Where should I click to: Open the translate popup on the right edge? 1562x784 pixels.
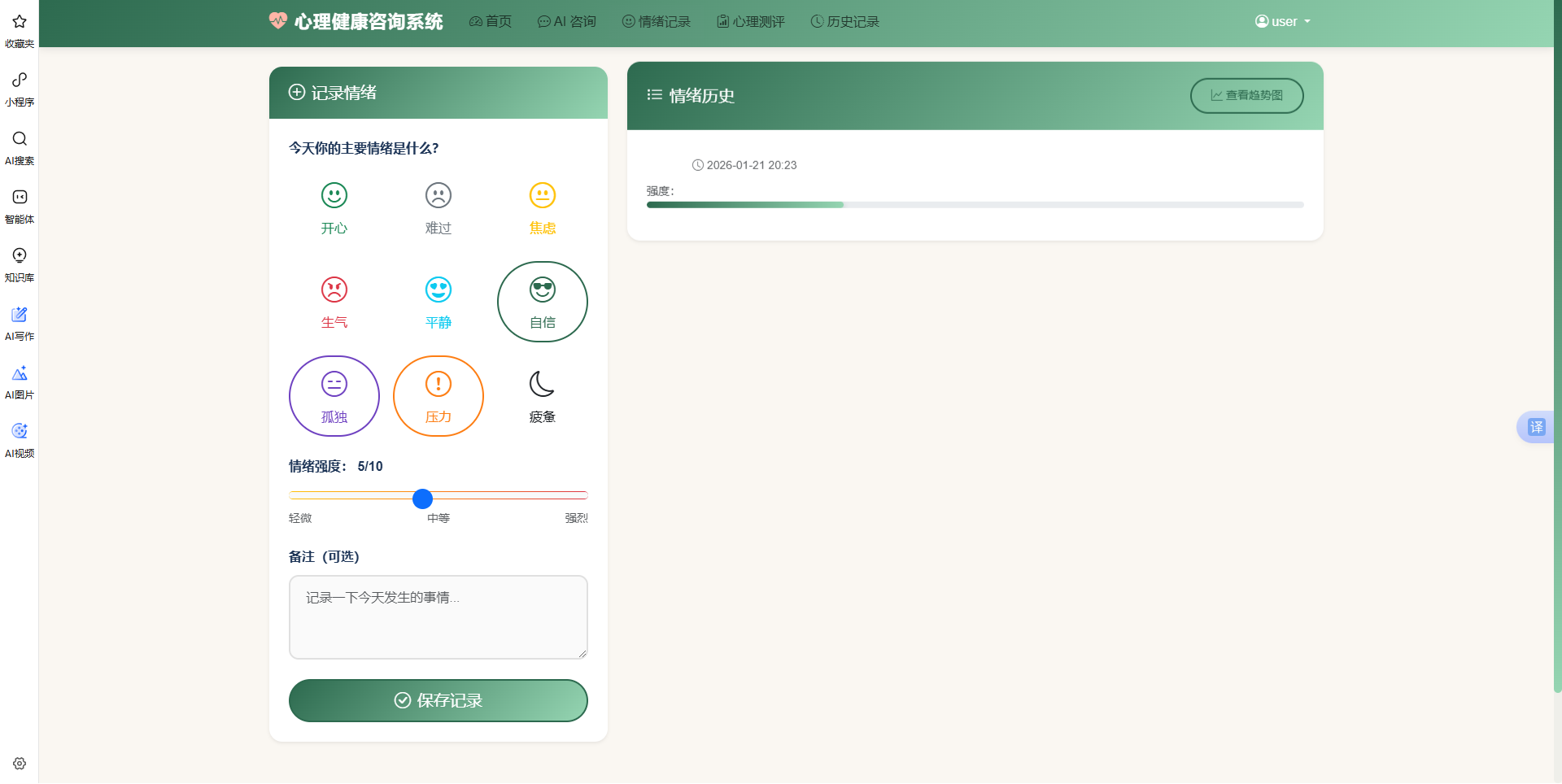1534,427
